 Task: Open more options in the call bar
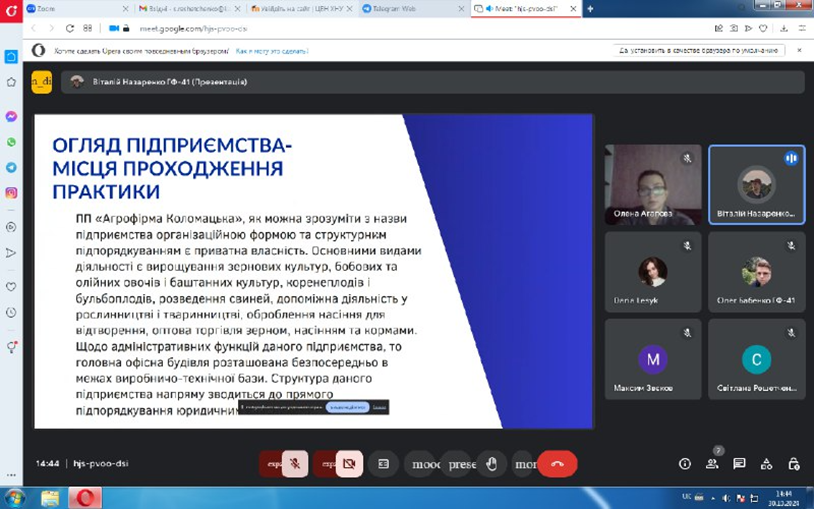pos(525,464)
